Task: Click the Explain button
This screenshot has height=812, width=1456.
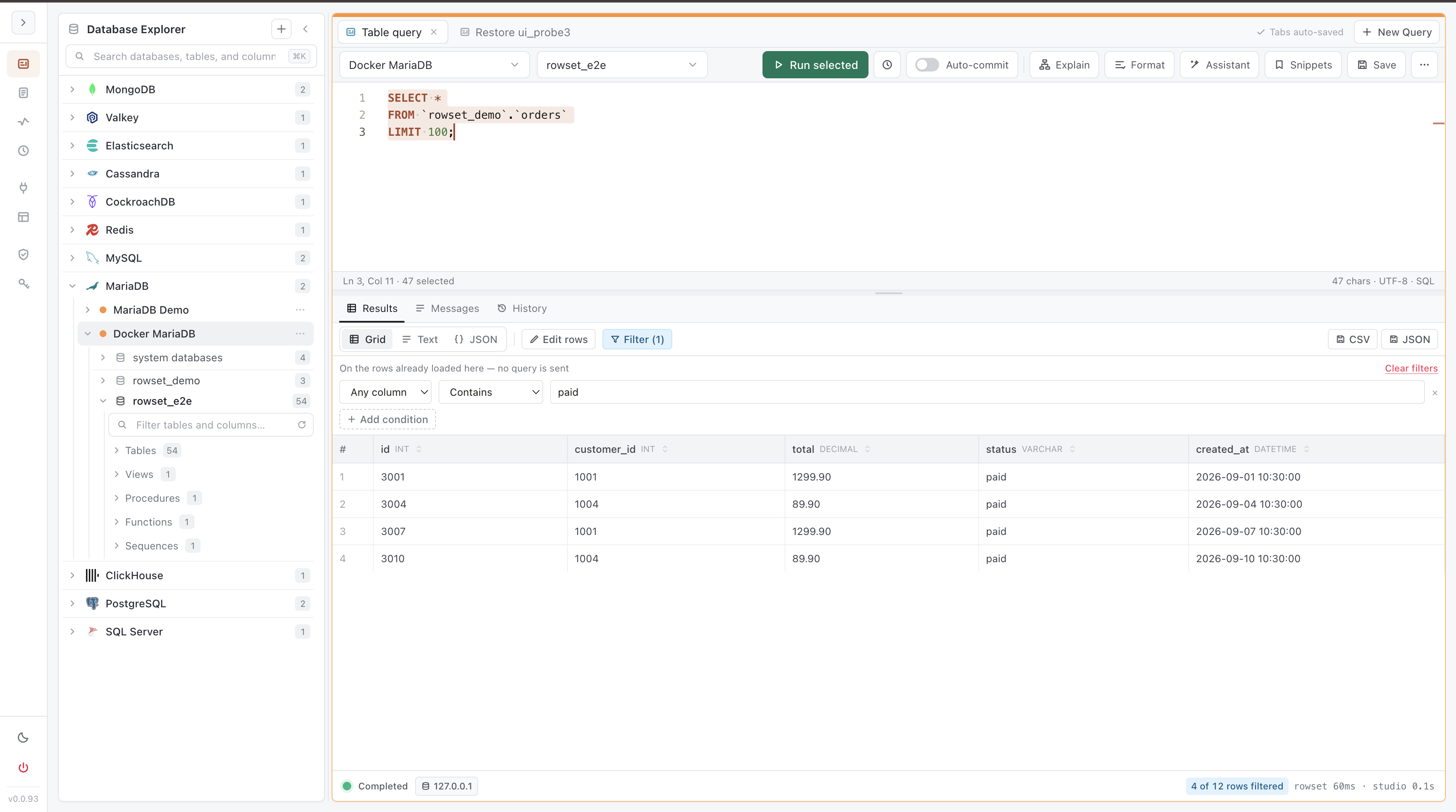Action: tap(1064, 65)
